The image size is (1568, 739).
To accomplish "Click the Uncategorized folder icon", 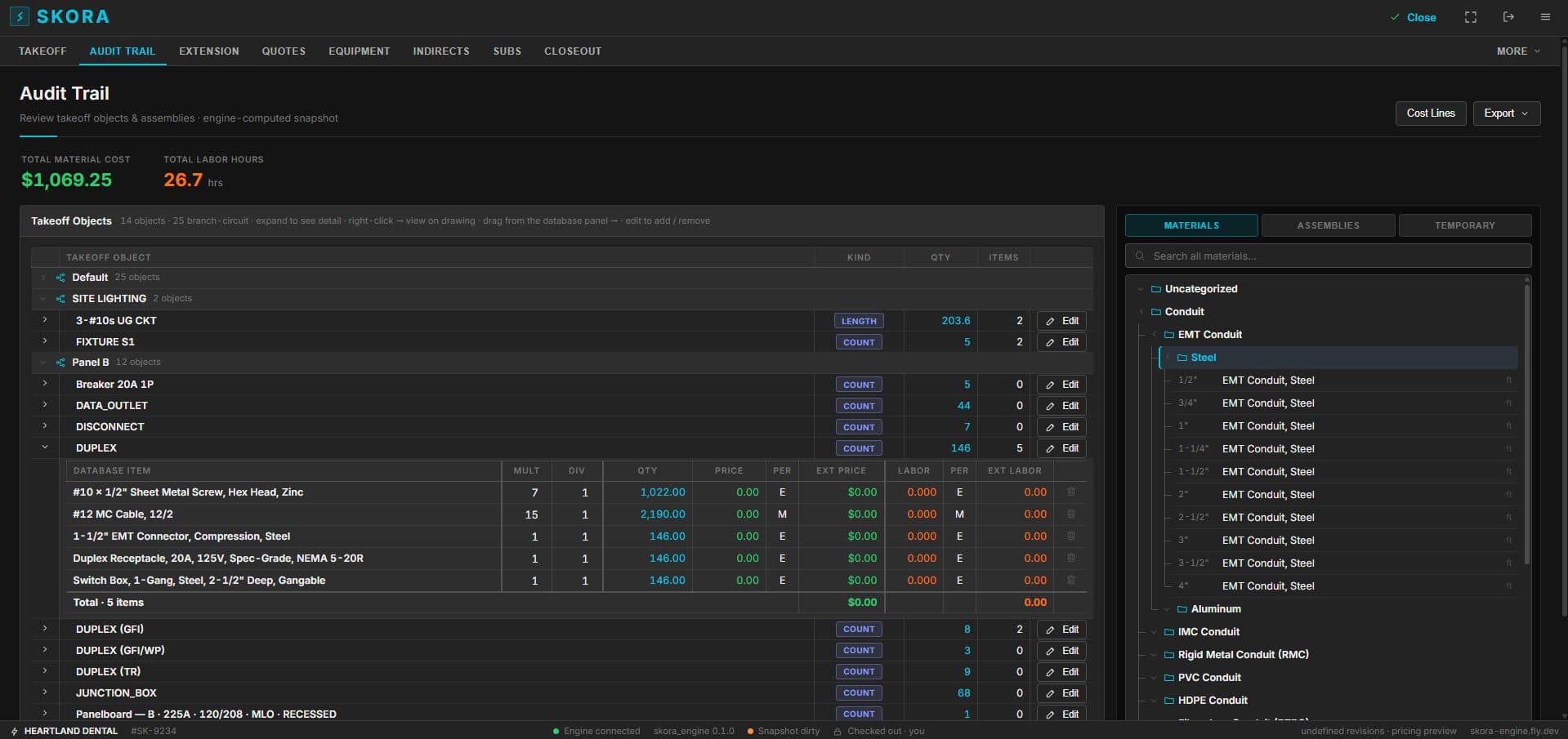I will (1156, 289).
